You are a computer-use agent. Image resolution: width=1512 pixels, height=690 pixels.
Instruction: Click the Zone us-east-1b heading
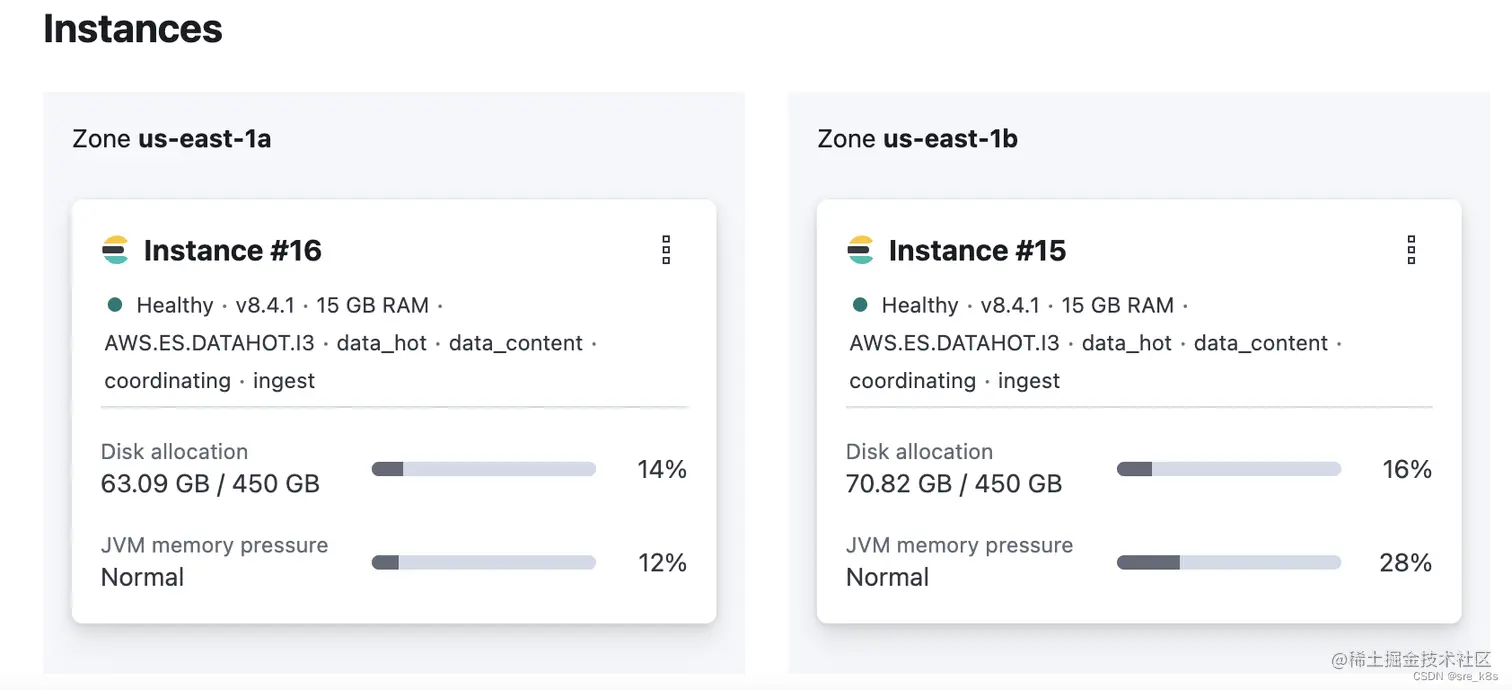pos(917,138)
